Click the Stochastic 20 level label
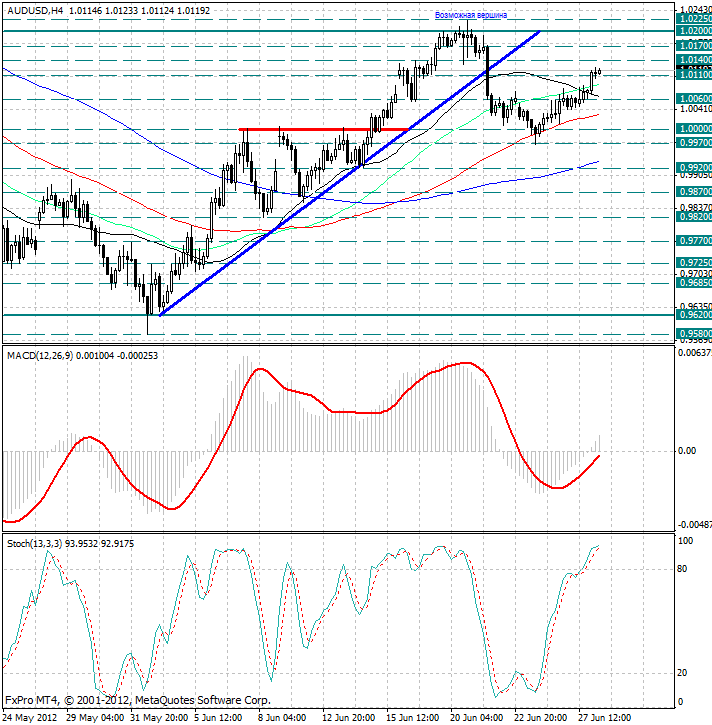Screen dimensions: 712x725 [682, 673]
